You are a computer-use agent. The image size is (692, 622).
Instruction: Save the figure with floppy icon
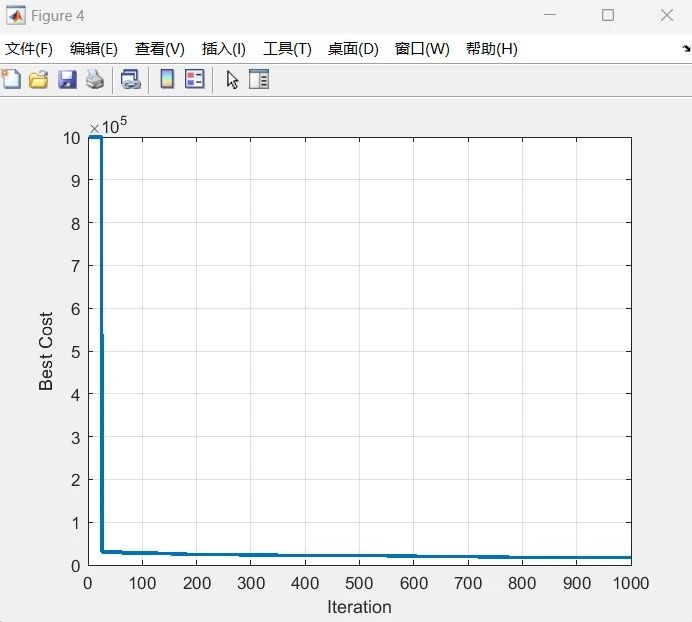coord(67,80)
